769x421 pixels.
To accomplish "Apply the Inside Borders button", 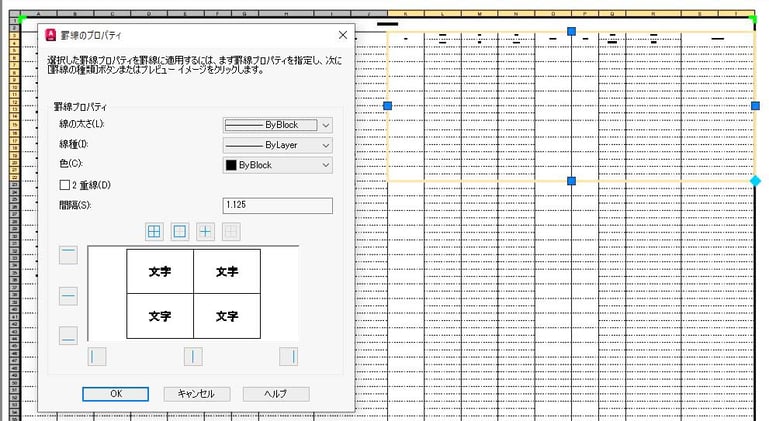I will (205, 232).
